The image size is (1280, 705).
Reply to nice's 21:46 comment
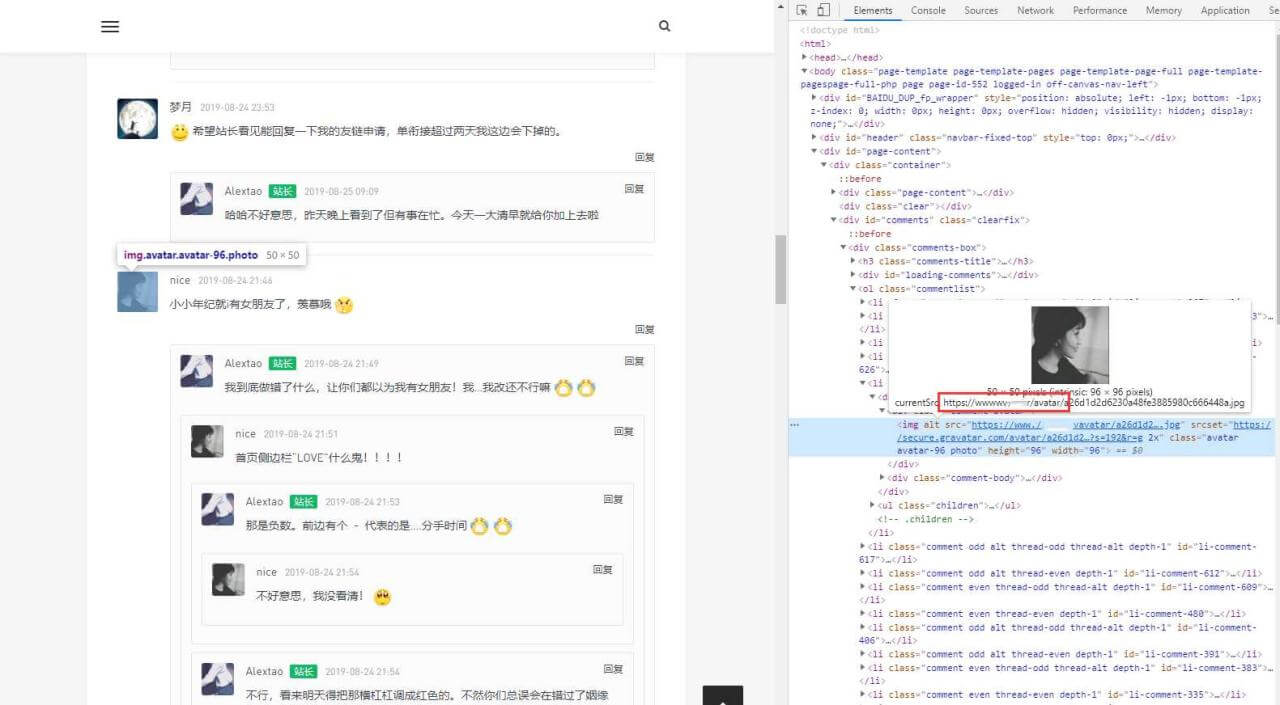point(644,329)
